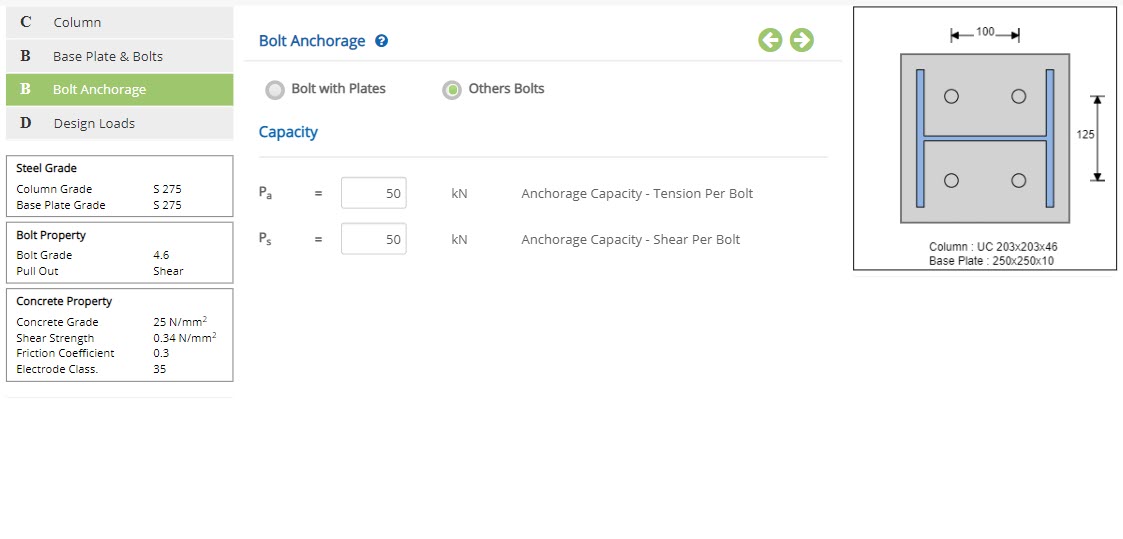Click the Steel Grade panel header
The height and width of the screenshot is (539, 1123).
coord(47,168)
